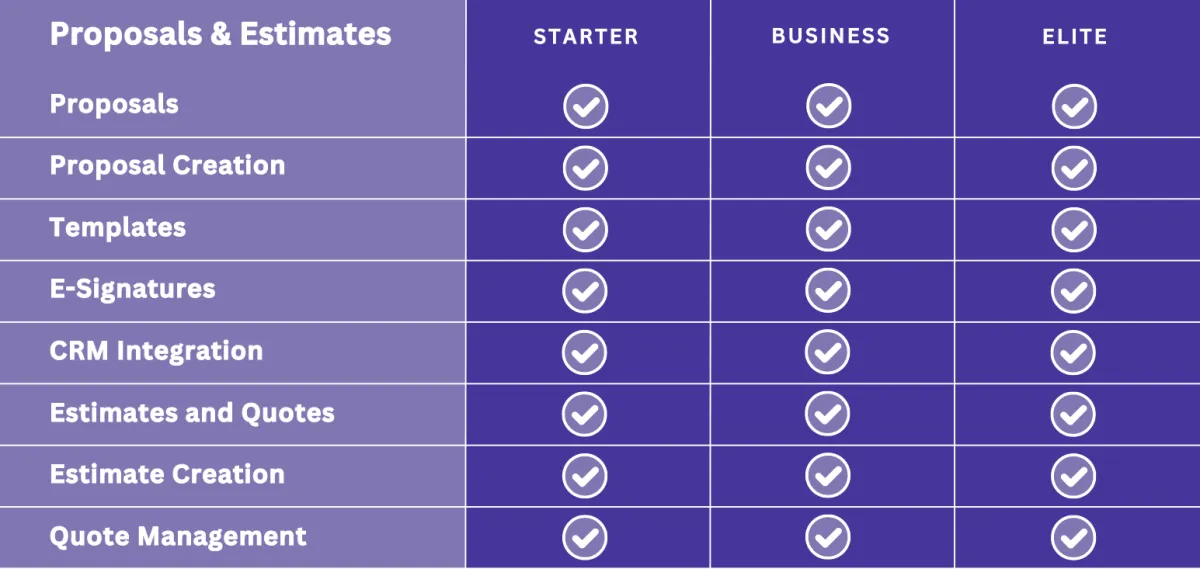
Task: Select the BUSINESS plan column header
Action: pyautogui.click(x=831, y=36)
